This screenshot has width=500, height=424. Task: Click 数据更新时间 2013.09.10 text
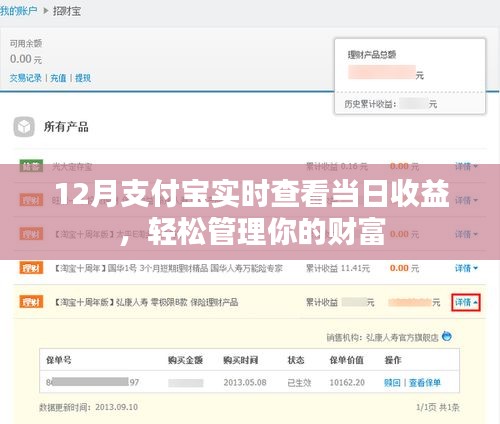pyautogui.click(x=88, y=407)
